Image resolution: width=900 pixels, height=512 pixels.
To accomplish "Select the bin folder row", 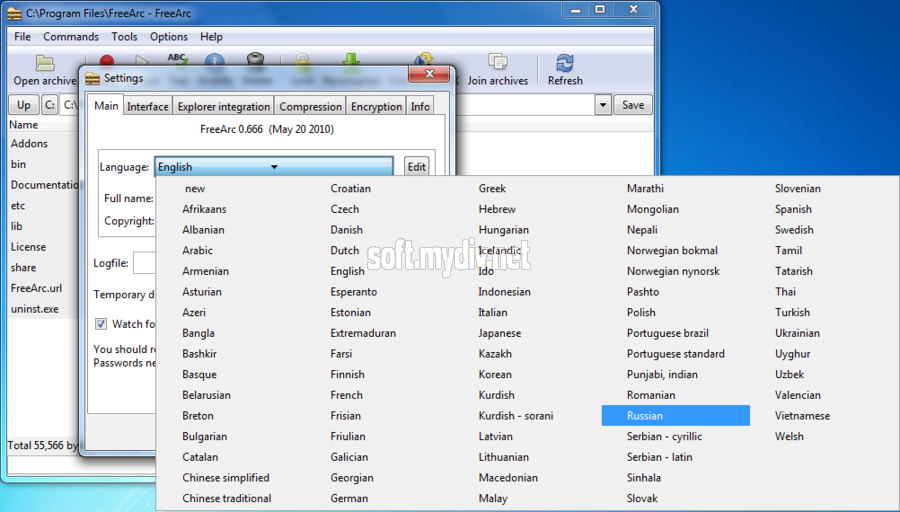I will pyautogui.click(x=43, y=164).
